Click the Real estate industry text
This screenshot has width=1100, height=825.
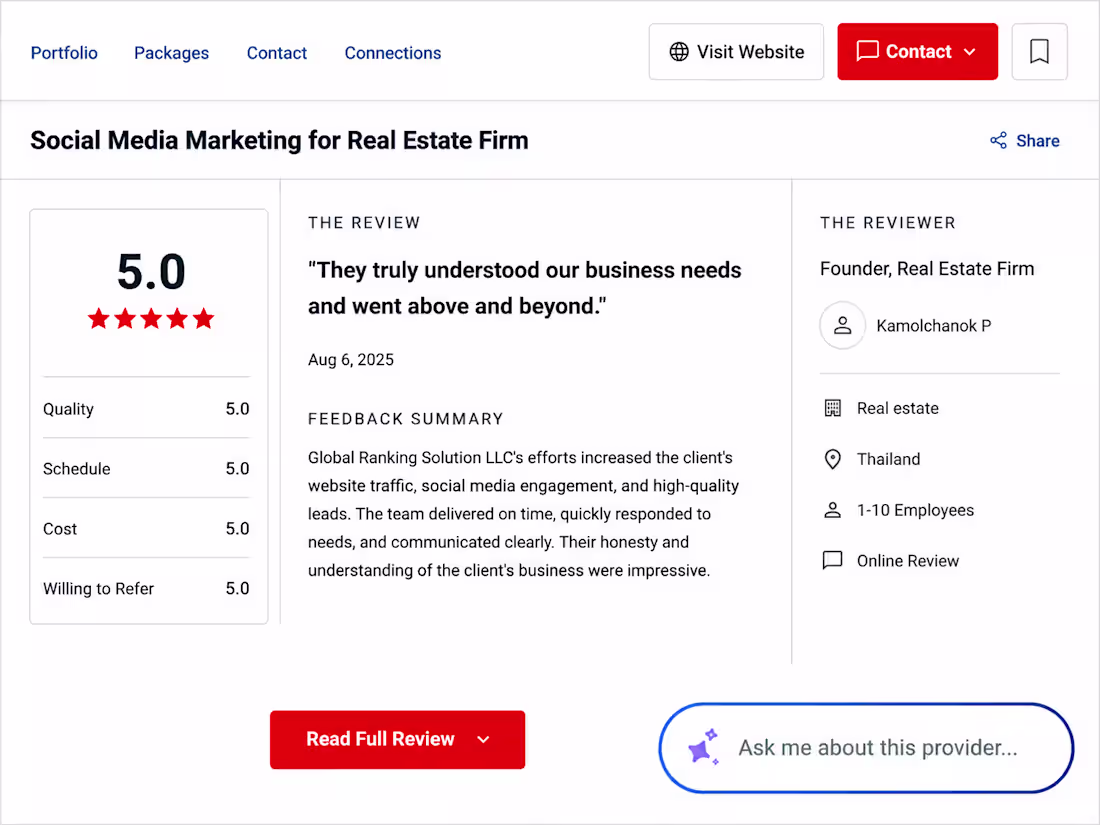(897, 408)
